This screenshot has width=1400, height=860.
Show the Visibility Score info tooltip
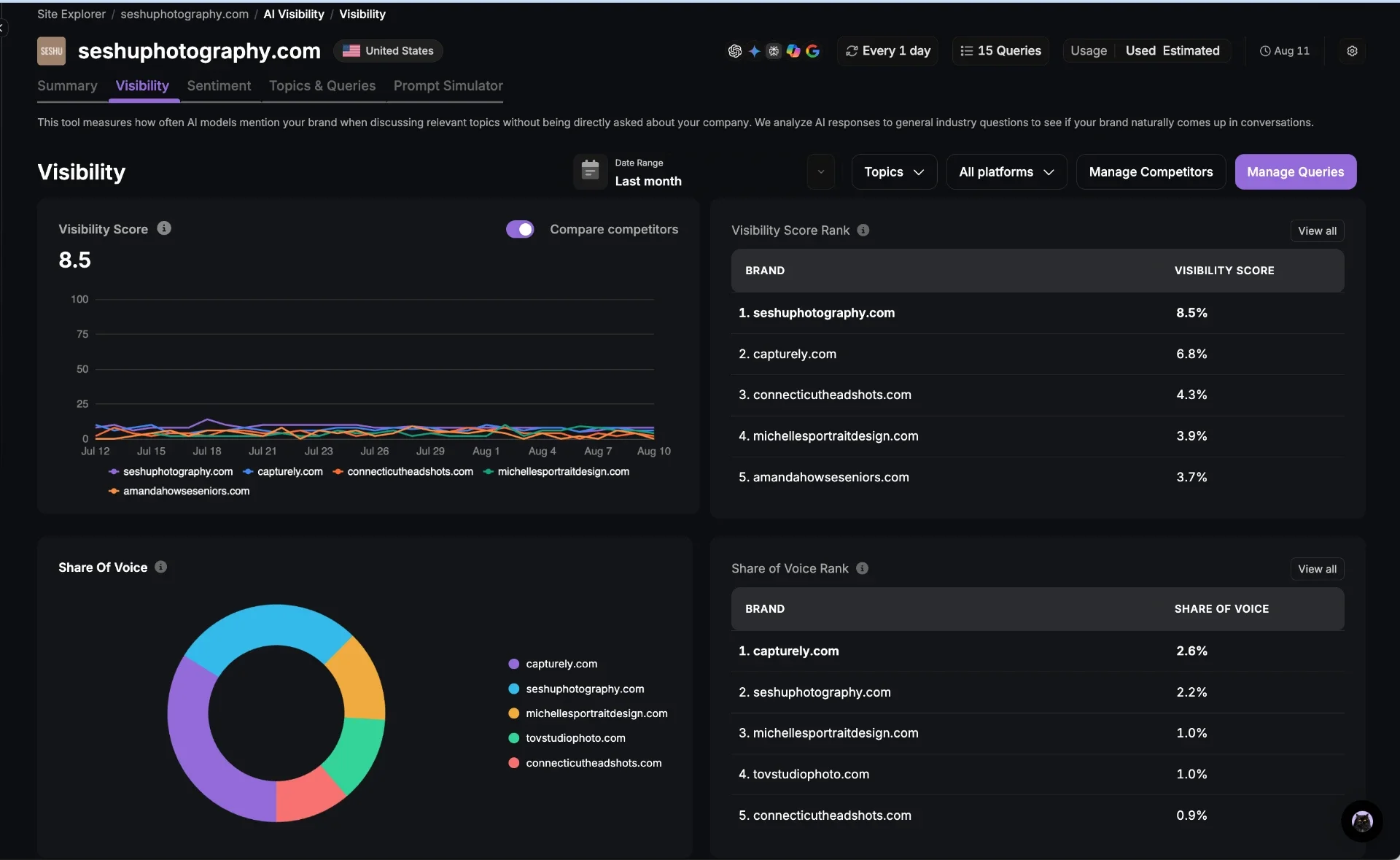164,228
